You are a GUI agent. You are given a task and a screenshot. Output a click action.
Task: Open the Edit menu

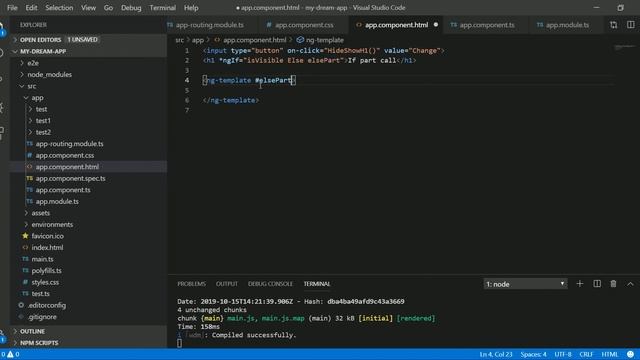pos(31,8)
